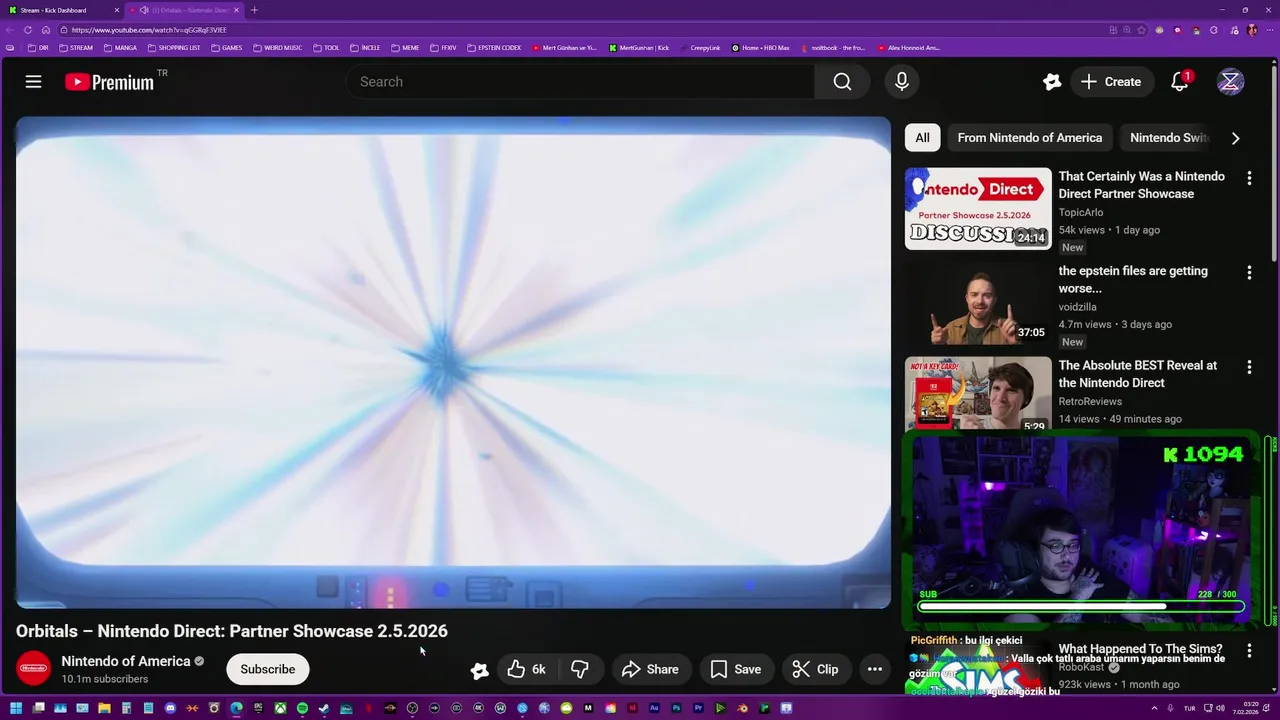Dislike the video with thumbs down
Viewport: 1280px width, 720px height.
coord(580,669)
